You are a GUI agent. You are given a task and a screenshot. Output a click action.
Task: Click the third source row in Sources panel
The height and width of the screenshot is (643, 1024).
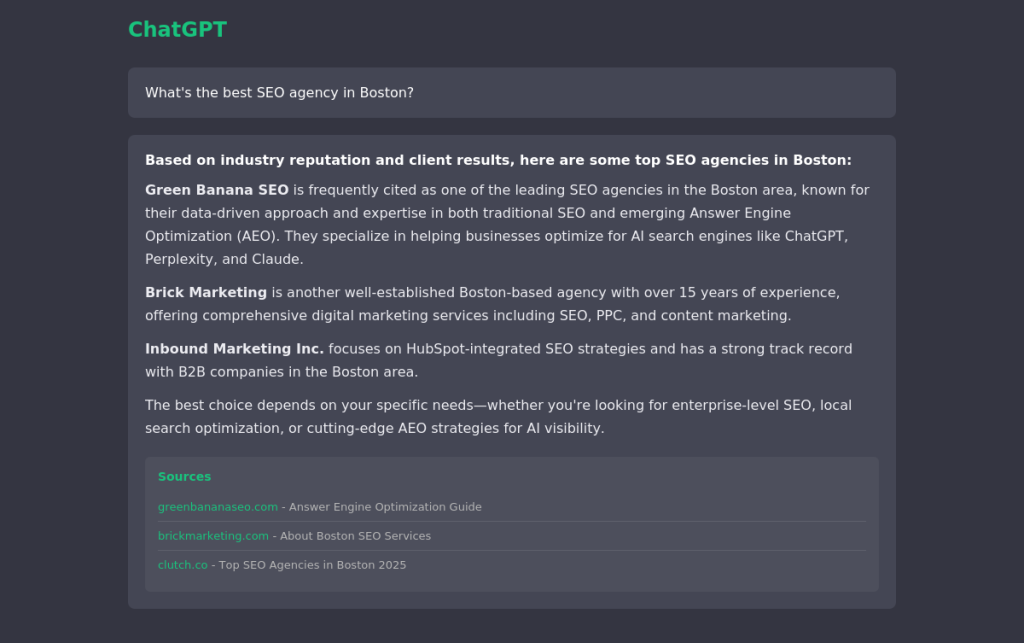coord(512,565)
